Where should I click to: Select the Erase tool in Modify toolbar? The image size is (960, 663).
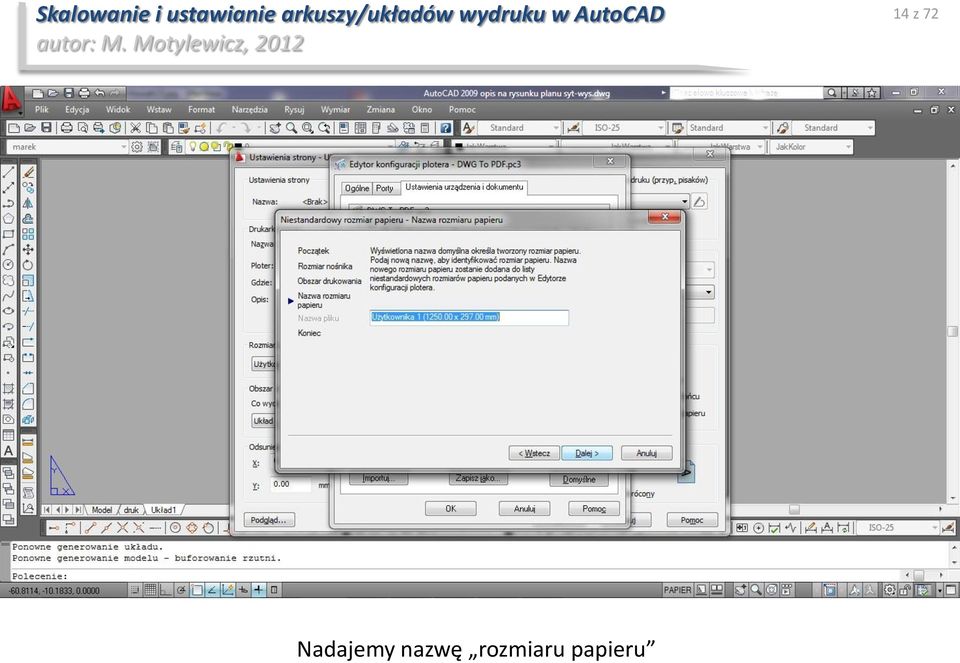tap(28, 173)
